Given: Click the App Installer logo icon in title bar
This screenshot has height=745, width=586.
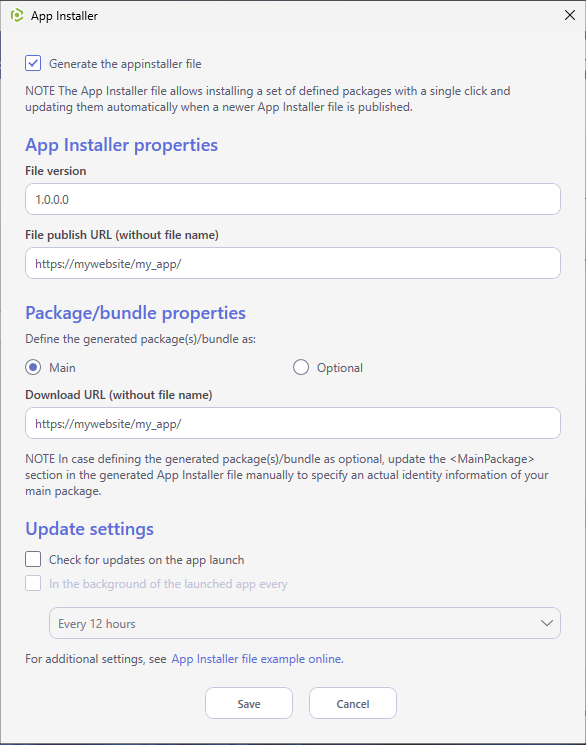Looking at the screenshot, I should coord(17,15).
